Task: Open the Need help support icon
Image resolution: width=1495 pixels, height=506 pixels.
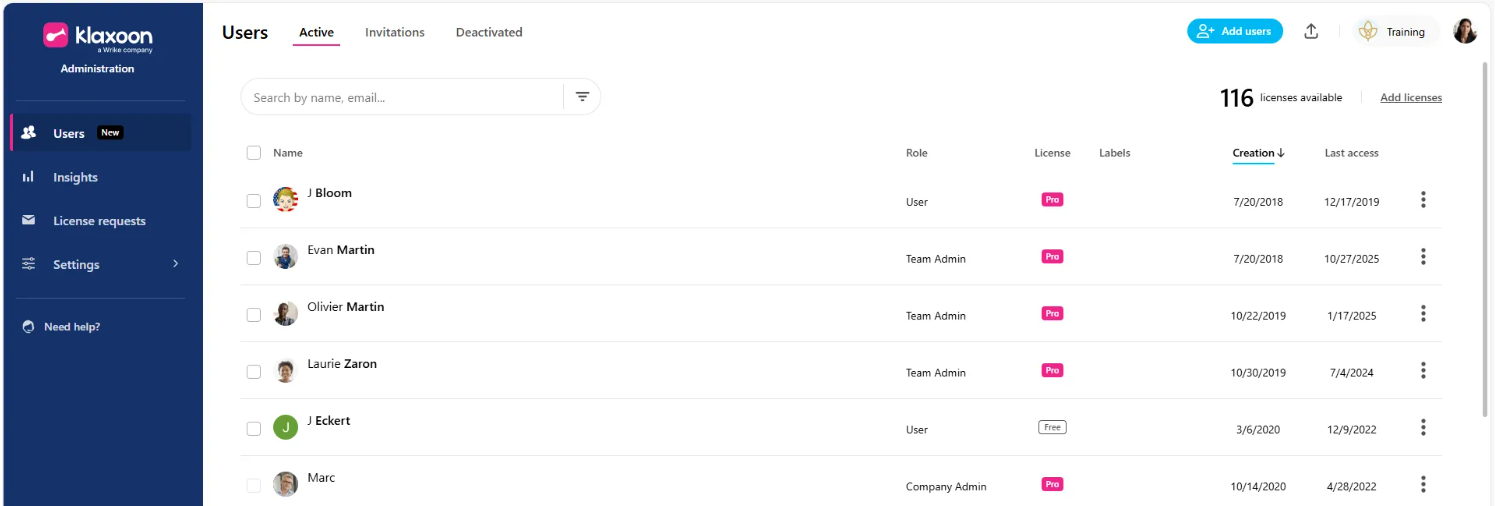Action: pos(28,327)
